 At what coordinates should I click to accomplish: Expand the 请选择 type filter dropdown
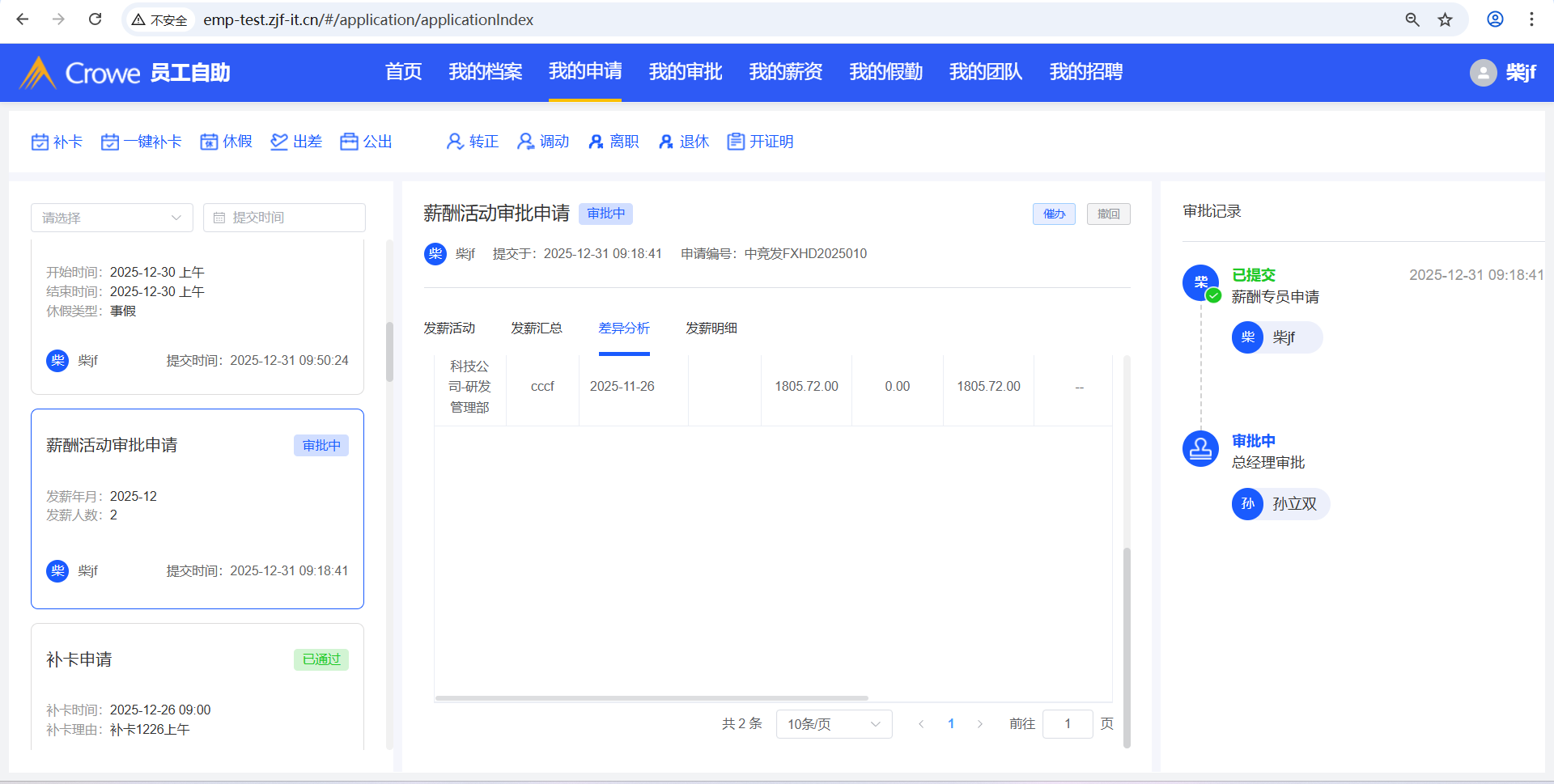point(112,218)
